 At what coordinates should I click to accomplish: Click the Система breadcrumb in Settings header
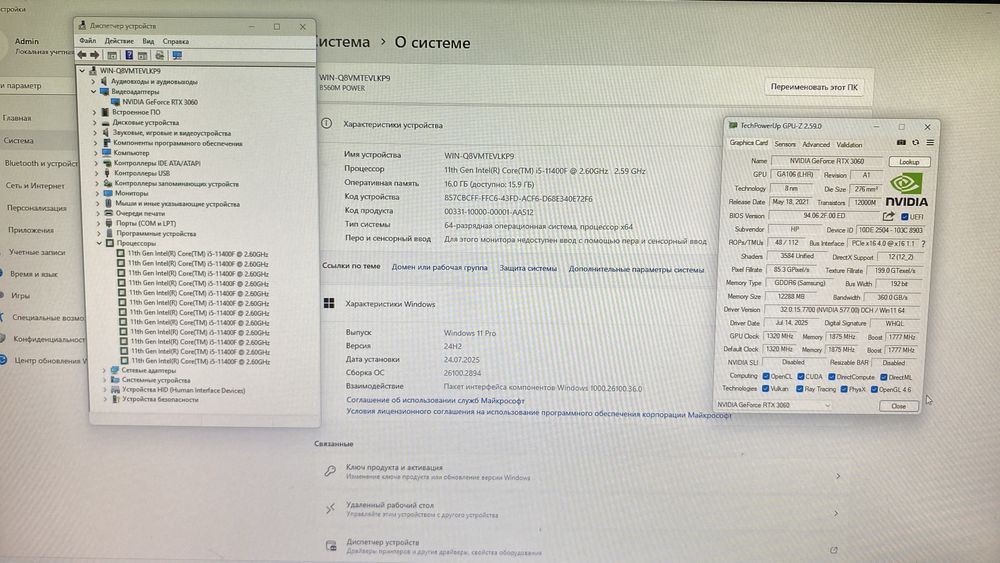pos(342,42)
